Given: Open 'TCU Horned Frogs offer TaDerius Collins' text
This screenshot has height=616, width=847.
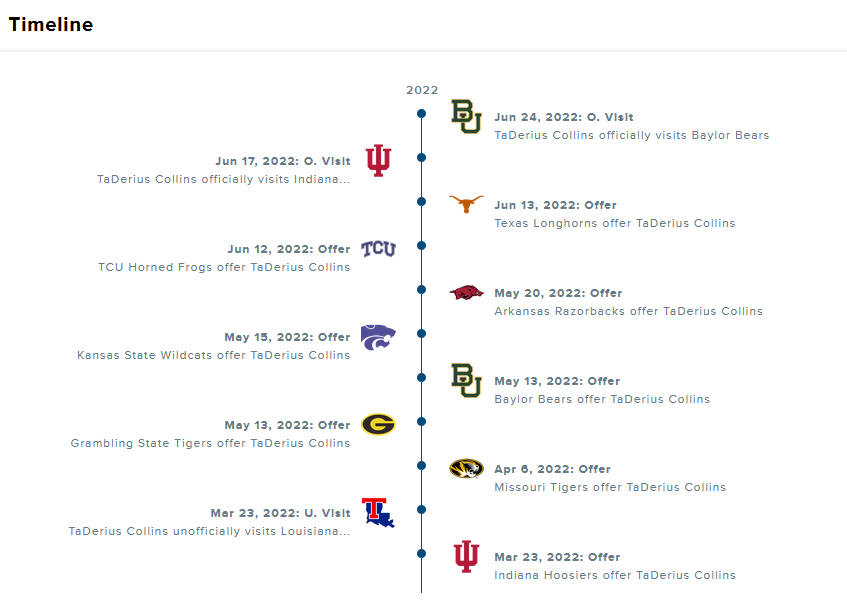Looking at the screenshot, I should [224, 267].
